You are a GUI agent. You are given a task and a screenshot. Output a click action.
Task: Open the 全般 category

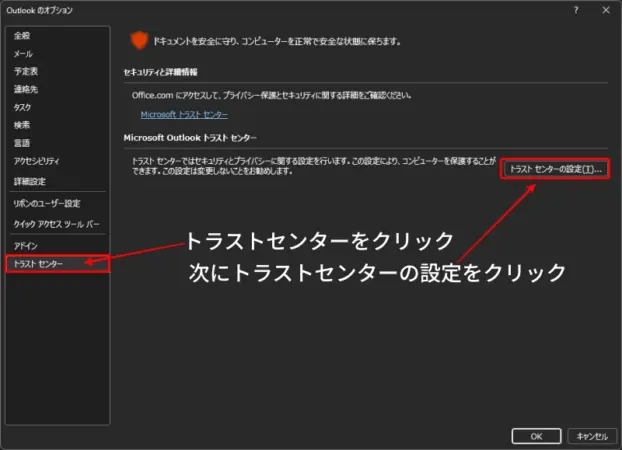22,36
